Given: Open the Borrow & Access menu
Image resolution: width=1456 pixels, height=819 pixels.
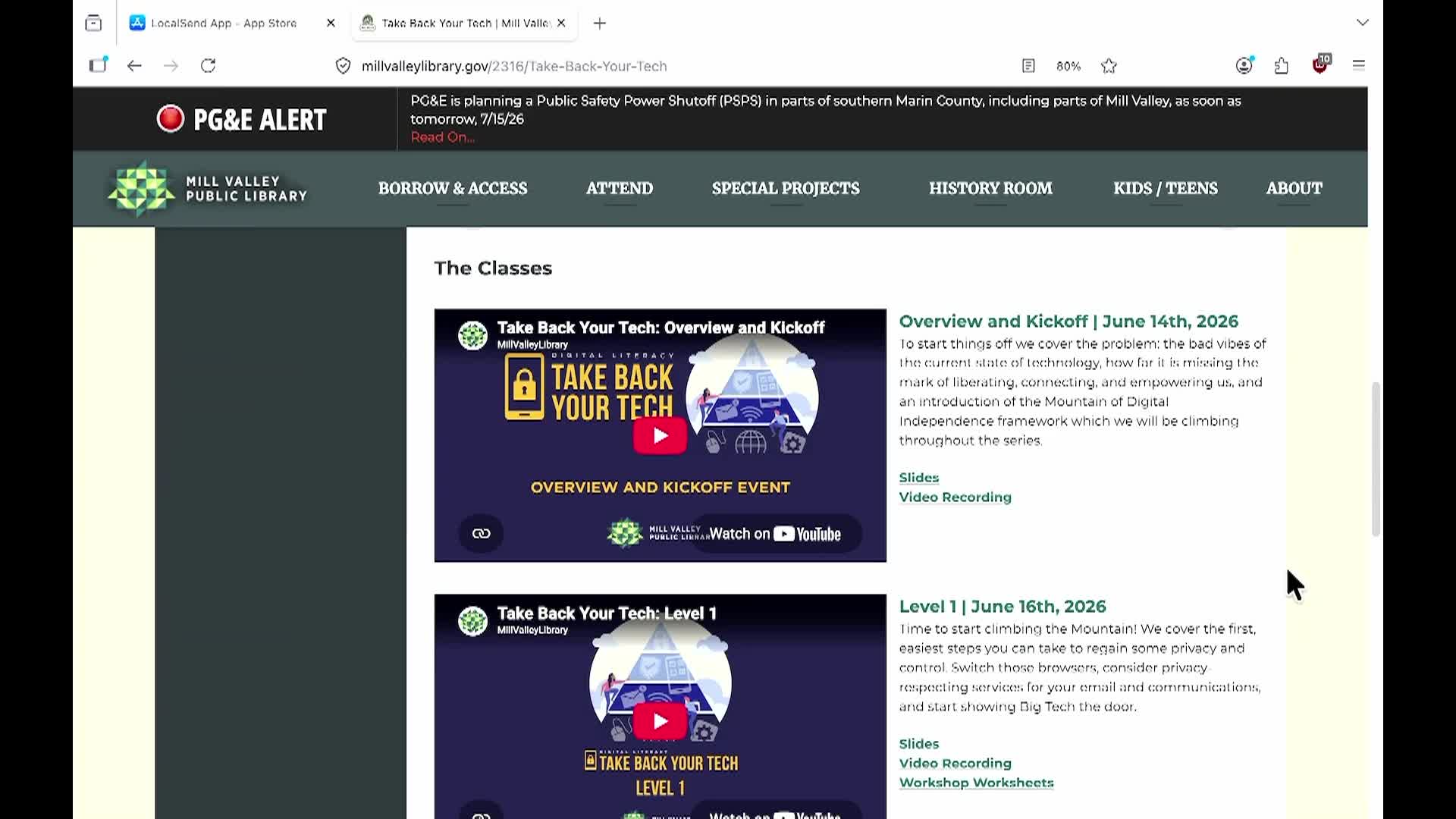Looking at the screenshot, I should [453, 188].
